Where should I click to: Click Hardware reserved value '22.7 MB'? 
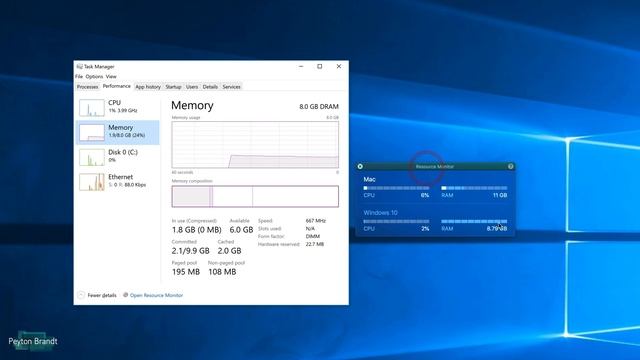click(315, 244)
